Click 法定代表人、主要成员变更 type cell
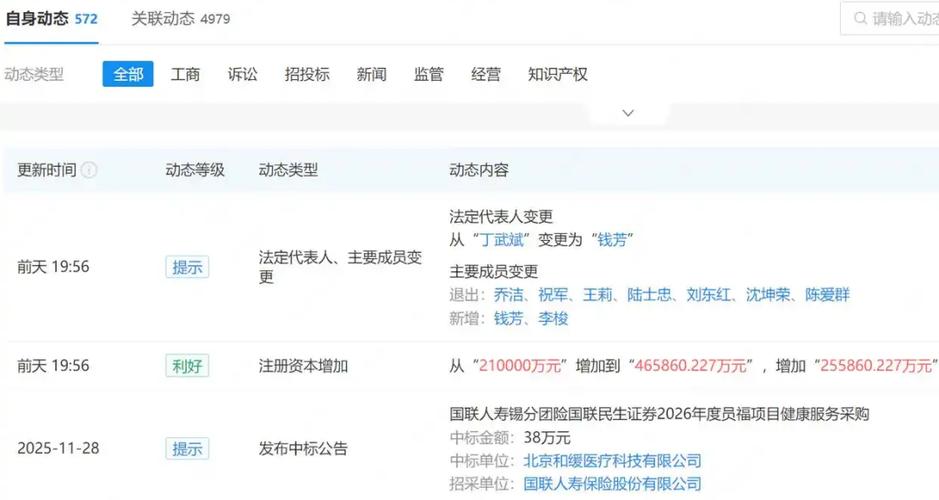The height and width of the screenshot is (500, 939). 340,267
